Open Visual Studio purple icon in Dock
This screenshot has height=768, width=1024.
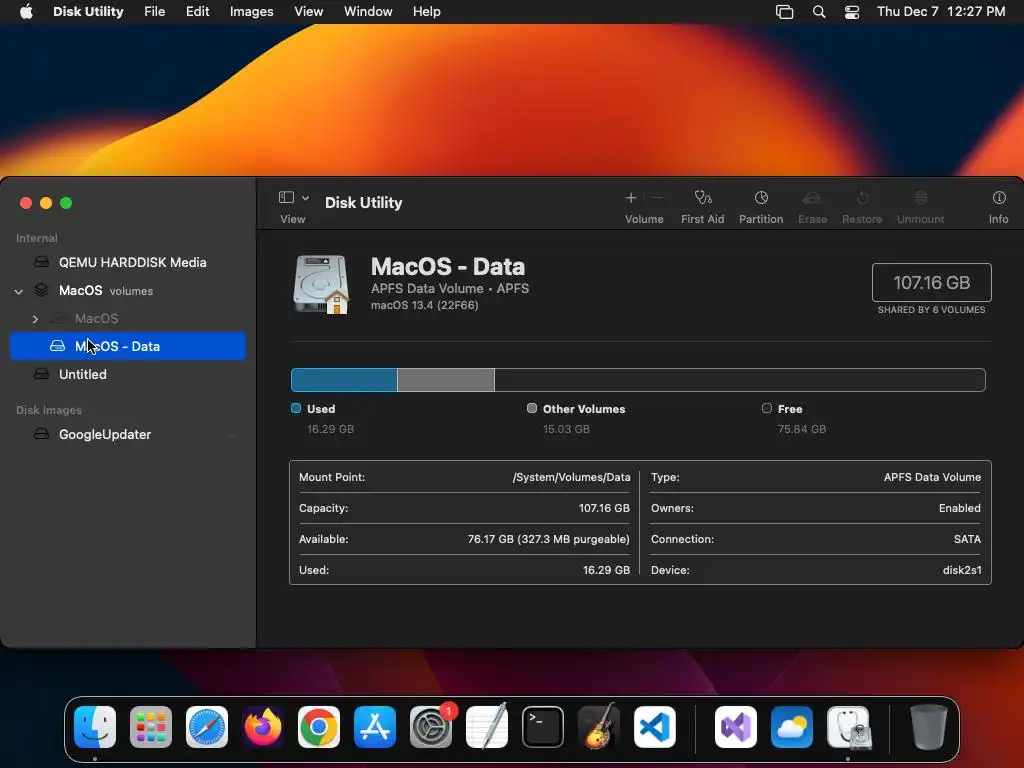coord(736,727)
